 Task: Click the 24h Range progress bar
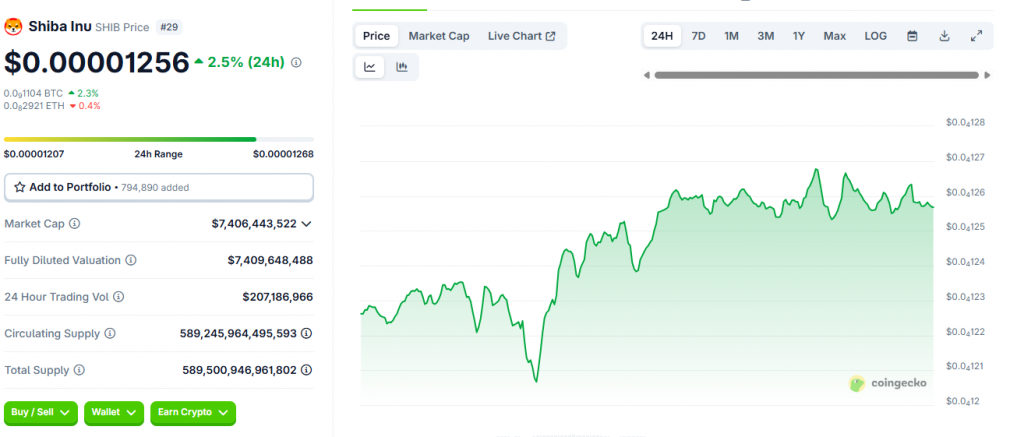pos(159,139)
